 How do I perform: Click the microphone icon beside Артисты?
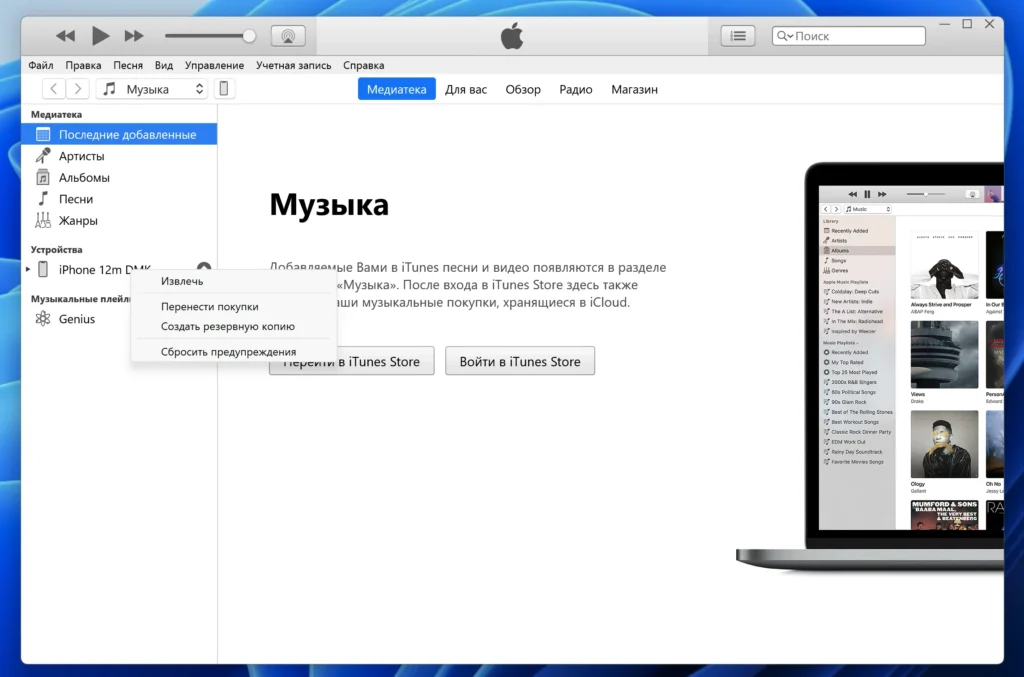pos(42,155)
